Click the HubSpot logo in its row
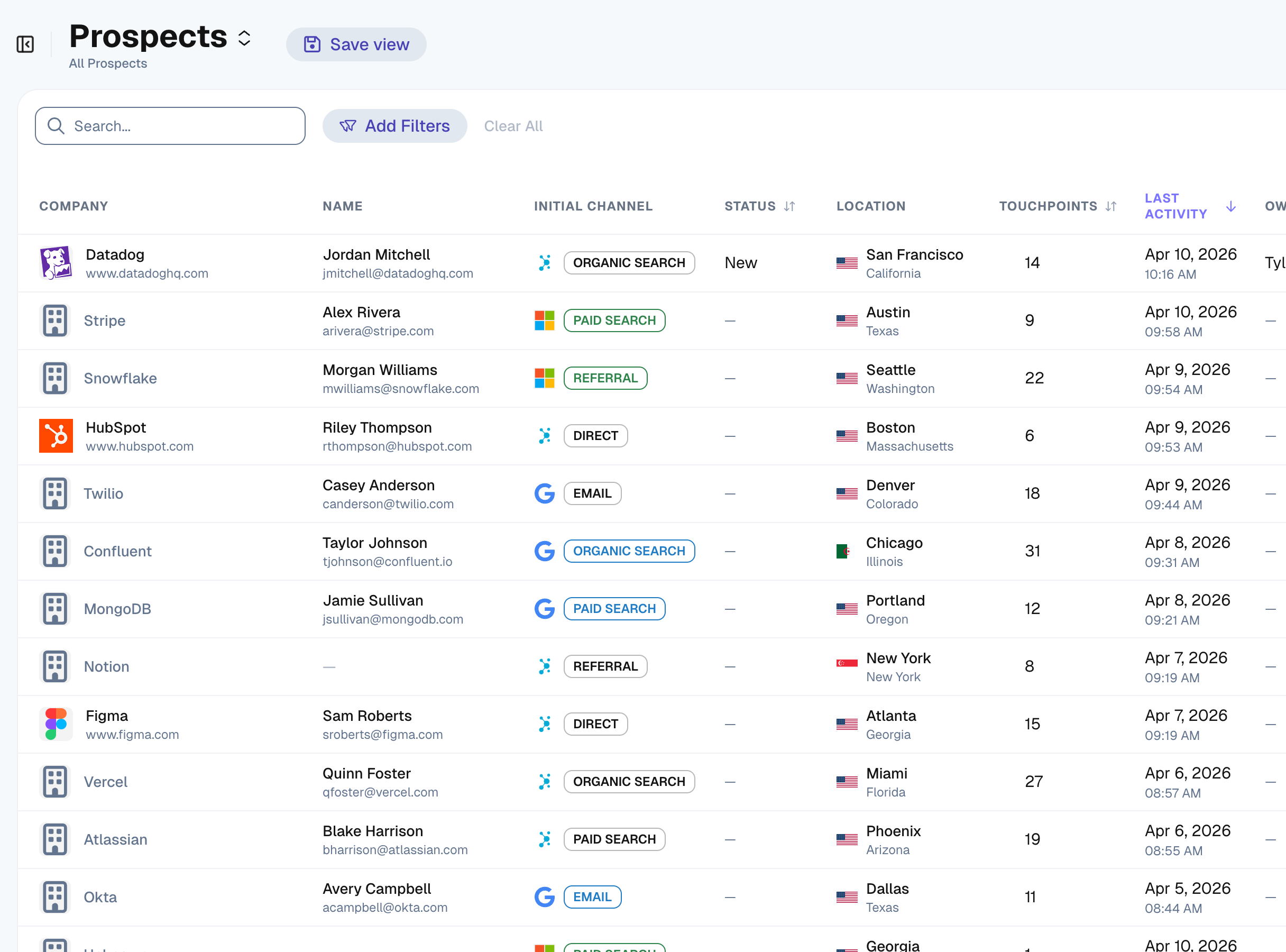The image size is (1286, 952). point(56,436)
